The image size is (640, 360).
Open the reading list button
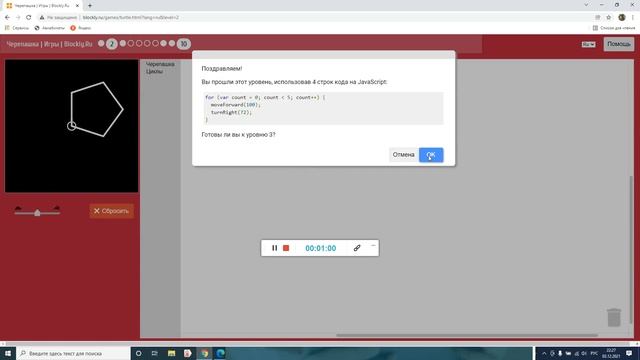point(614,28)
